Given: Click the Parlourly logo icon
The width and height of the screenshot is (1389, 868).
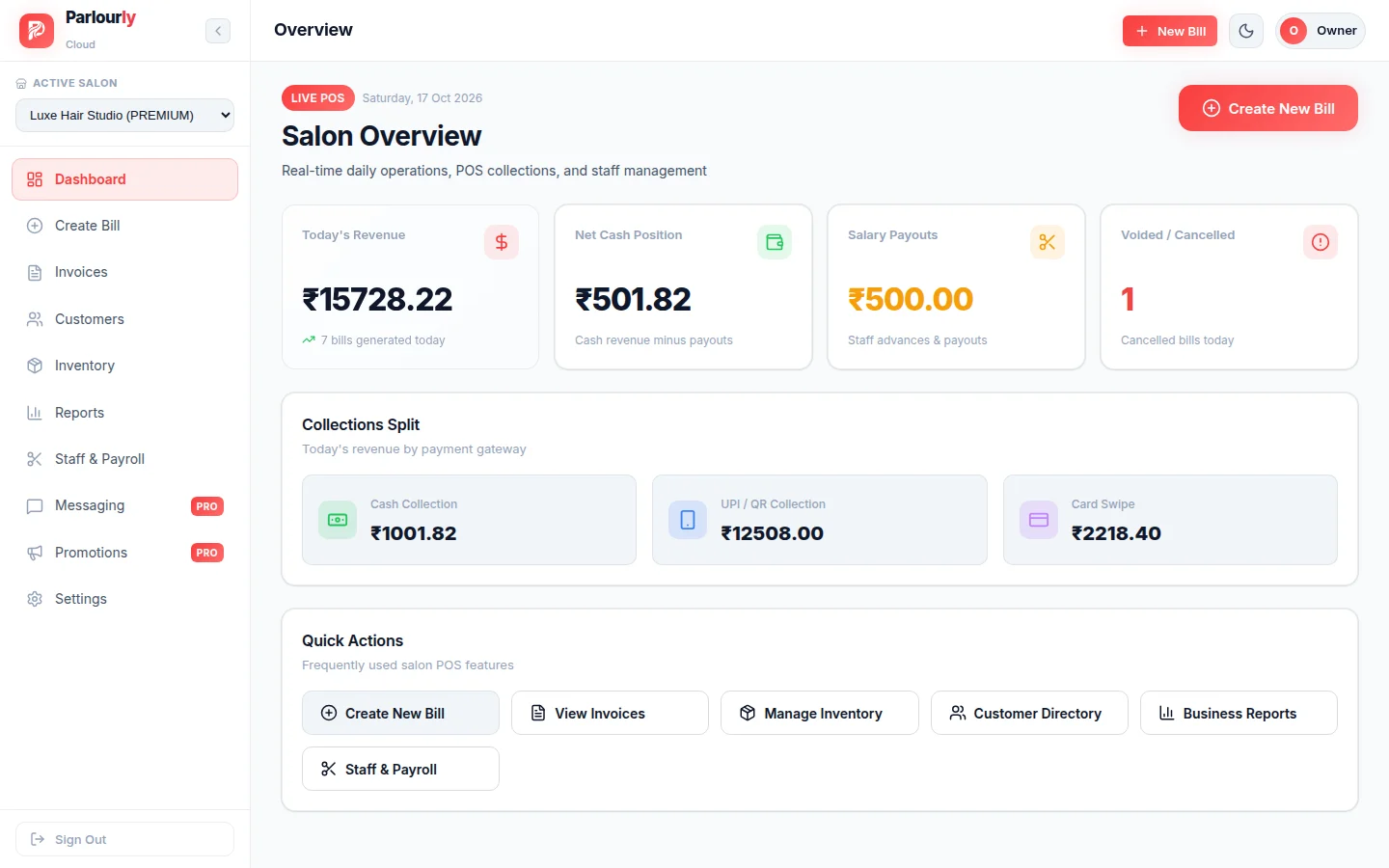Looking at the screenshot, I should click(37, 31).
